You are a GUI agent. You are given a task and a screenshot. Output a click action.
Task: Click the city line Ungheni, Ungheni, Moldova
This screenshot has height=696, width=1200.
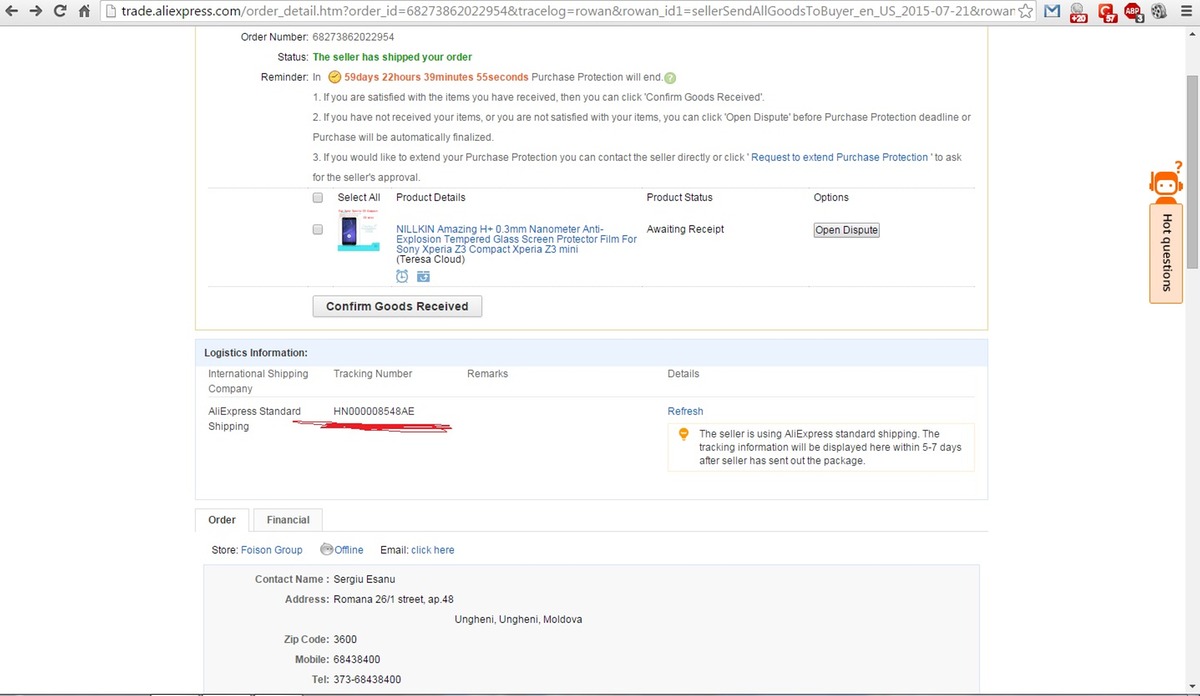518,619
